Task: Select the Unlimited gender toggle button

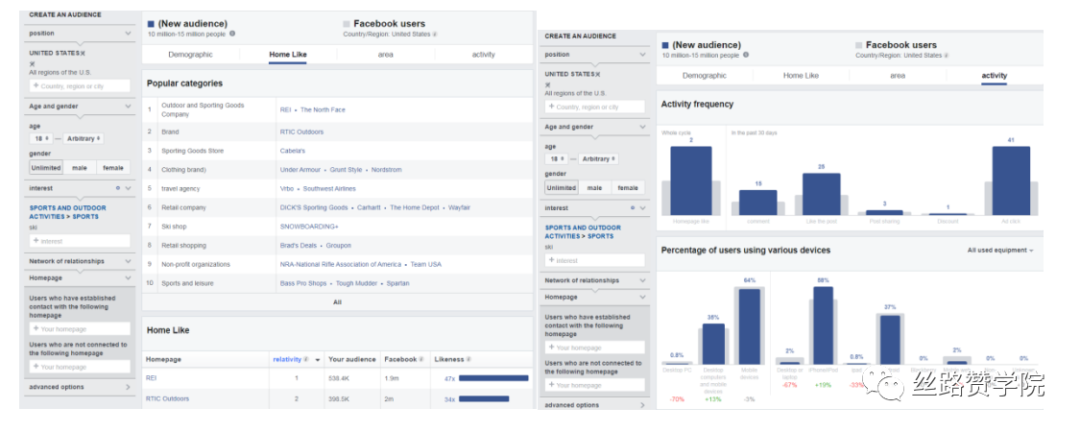Action: pos(46,167)
